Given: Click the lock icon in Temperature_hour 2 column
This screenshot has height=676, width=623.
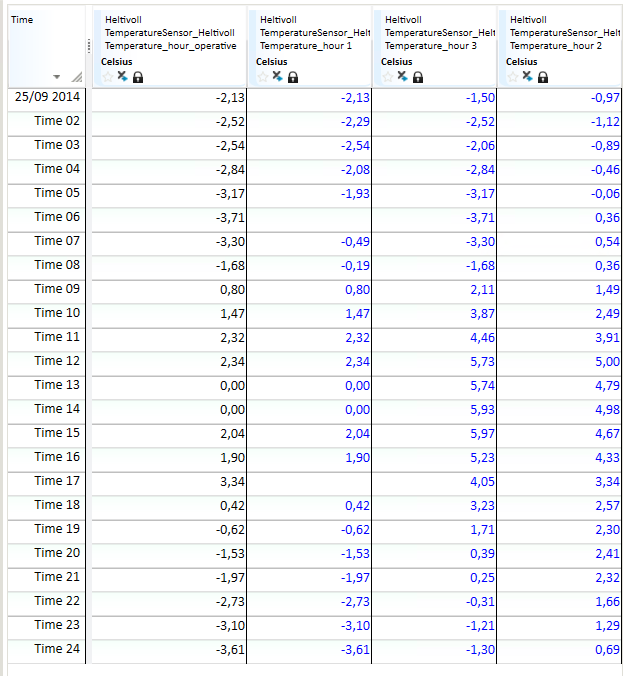Looking at the screenshot, I should [x=543, y=77].
